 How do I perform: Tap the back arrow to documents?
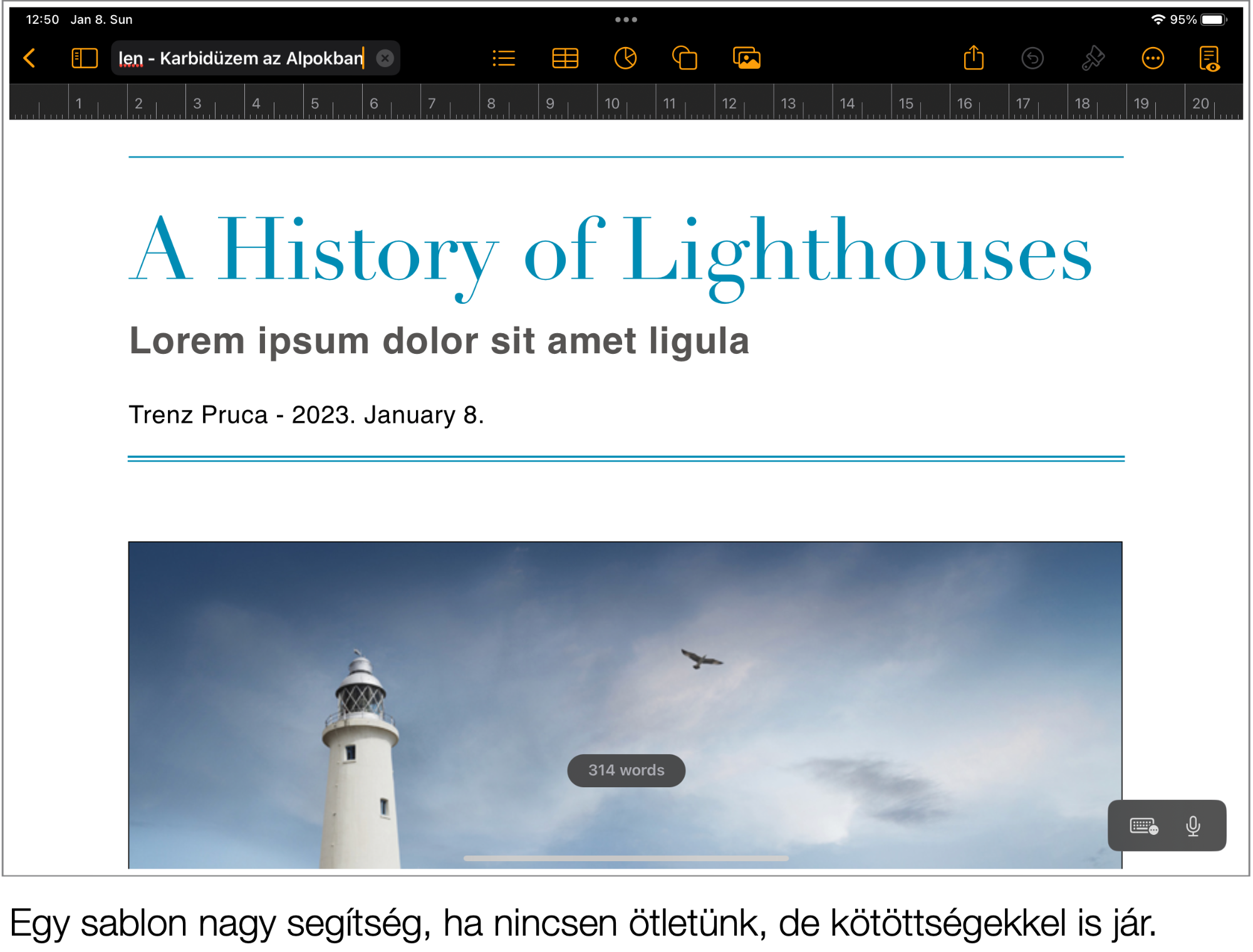click(x=29, y=58)
